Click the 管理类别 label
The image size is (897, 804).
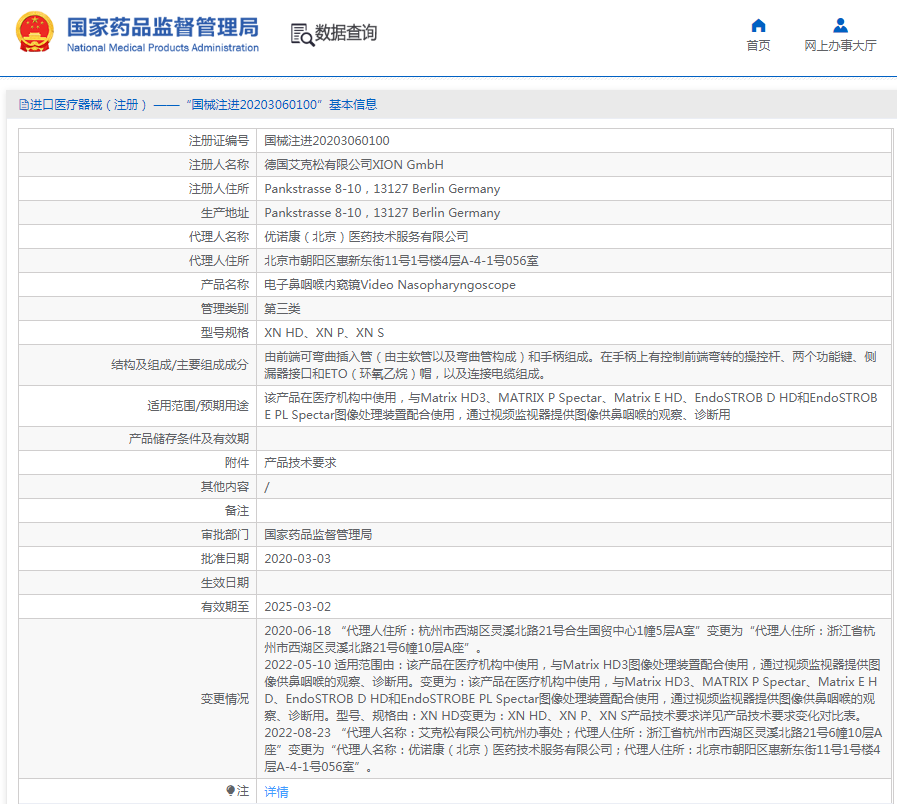point(224,309)
